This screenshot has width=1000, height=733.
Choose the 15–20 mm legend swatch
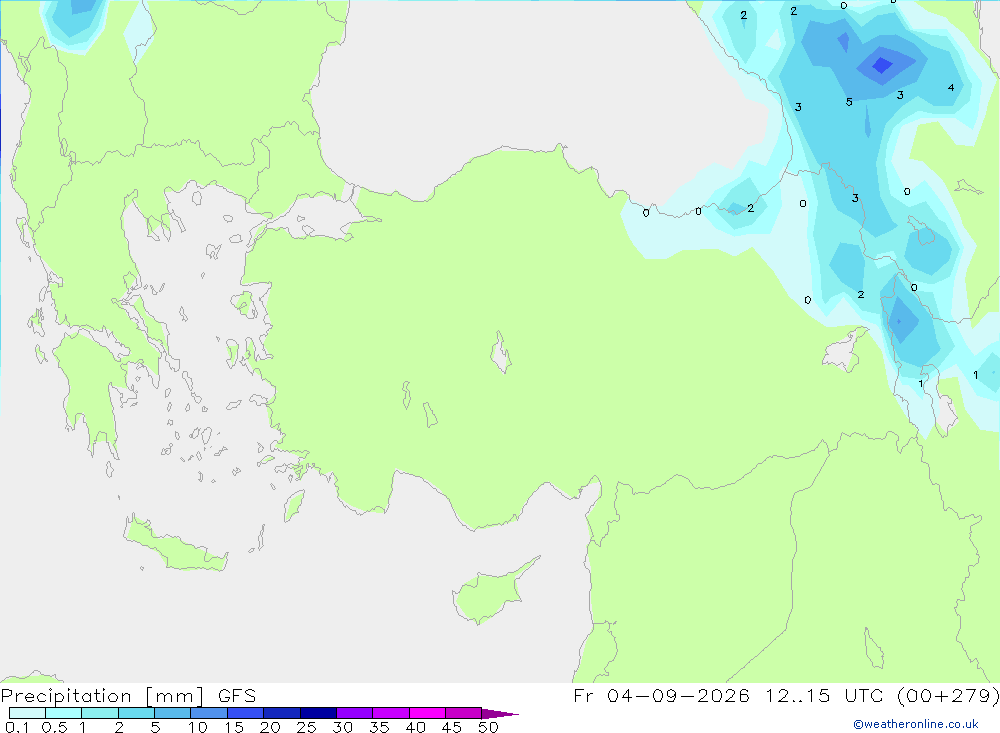(x=246, y=713)
